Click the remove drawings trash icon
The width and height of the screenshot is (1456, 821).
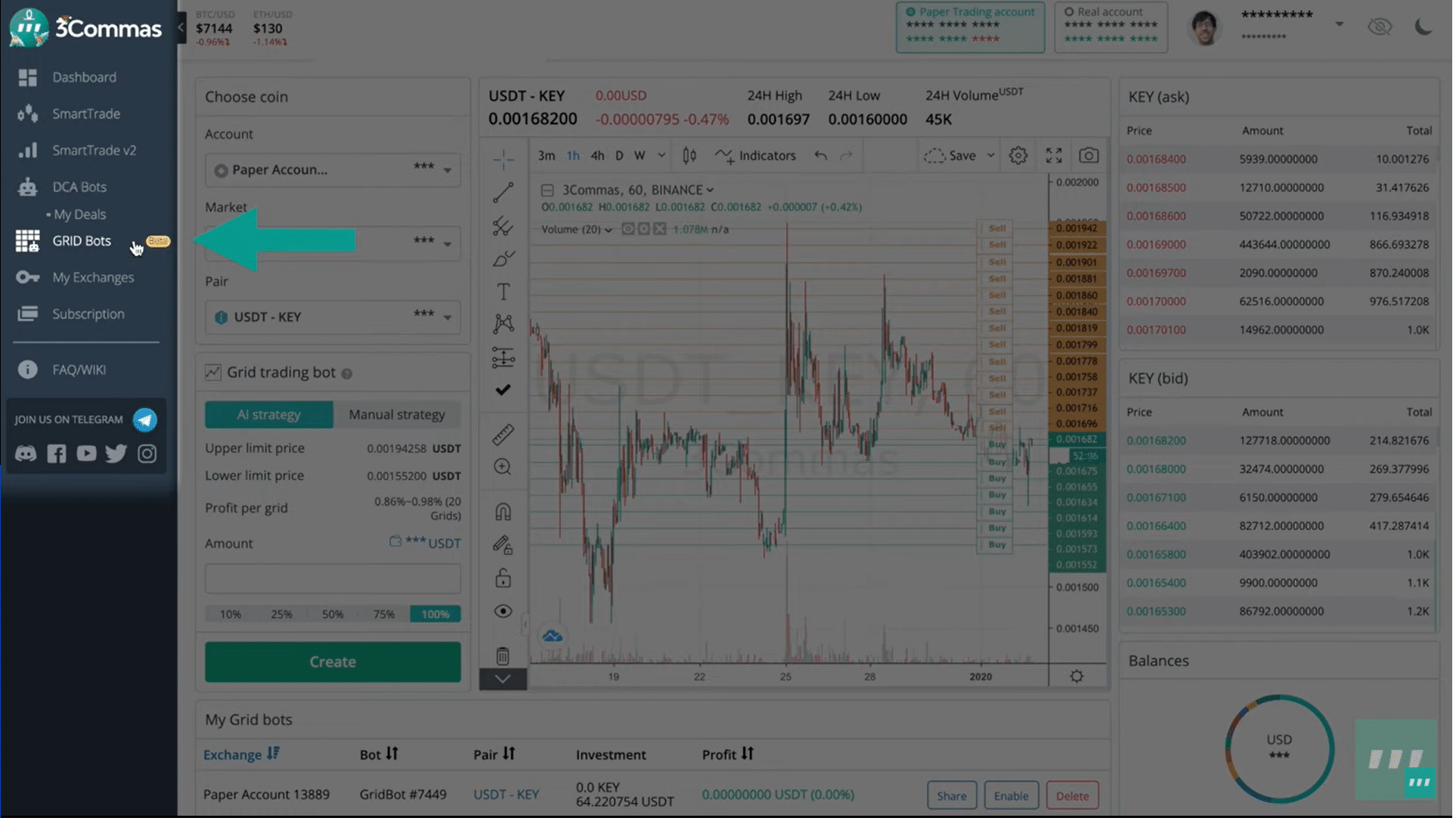tap(503, 657)
